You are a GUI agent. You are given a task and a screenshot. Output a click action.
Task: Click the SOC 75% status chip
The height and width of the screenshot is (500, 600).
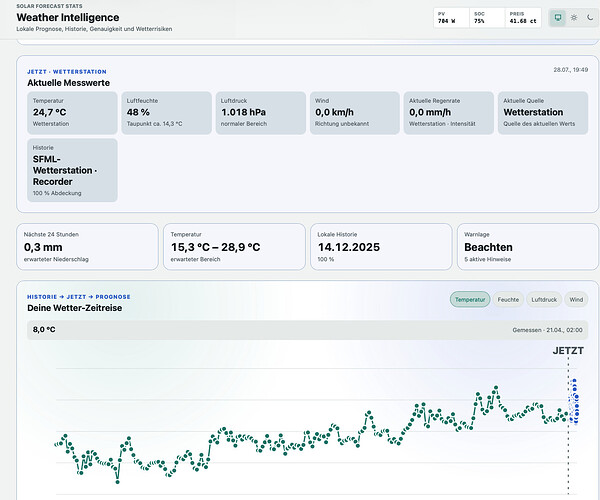point(487,18)
